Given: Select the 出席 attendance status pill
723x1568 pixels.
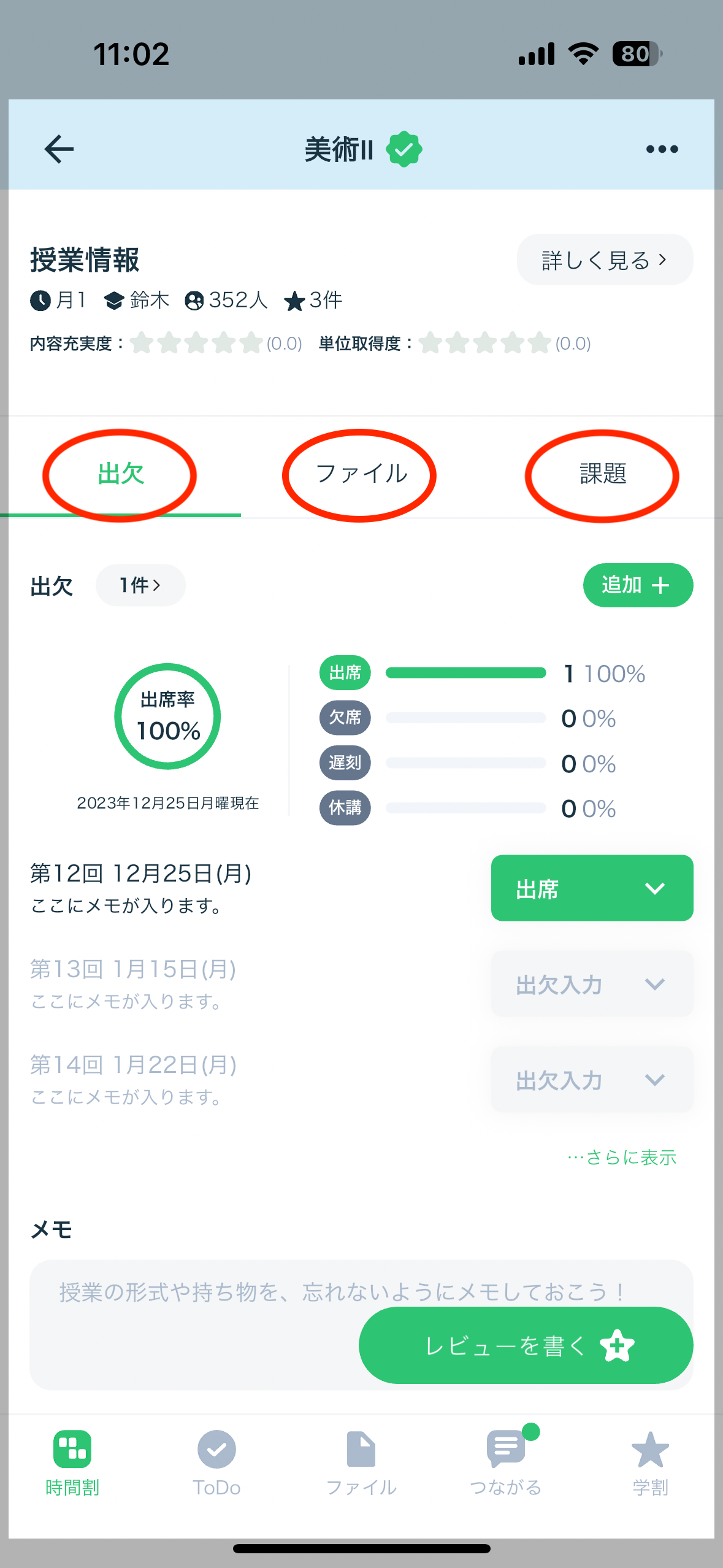Looking at the screenshot, I should tap(345, 673).
